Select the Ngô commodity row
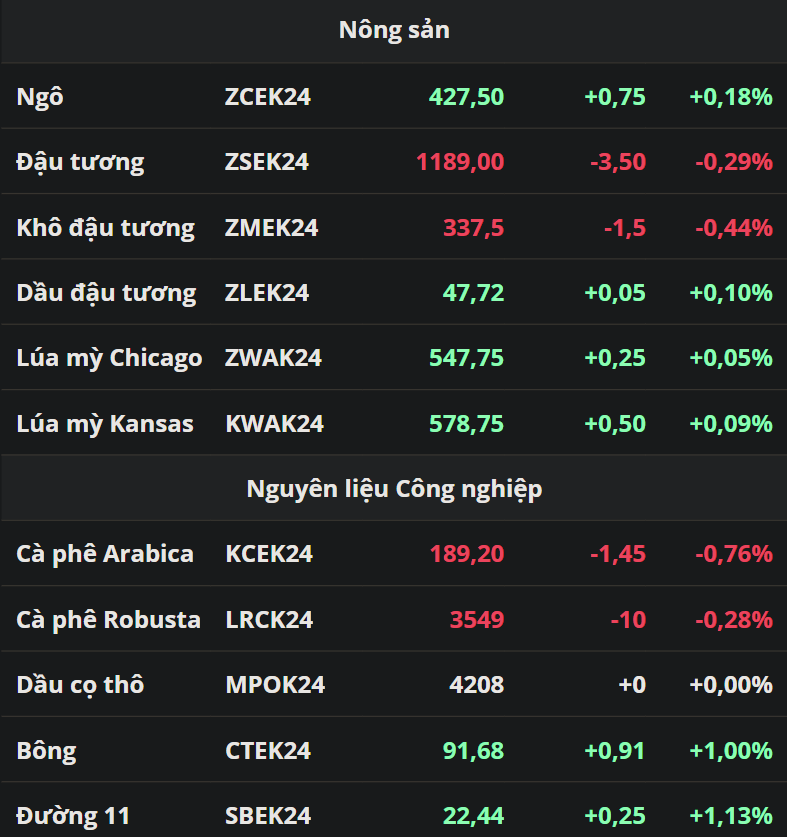 (394, 97)
